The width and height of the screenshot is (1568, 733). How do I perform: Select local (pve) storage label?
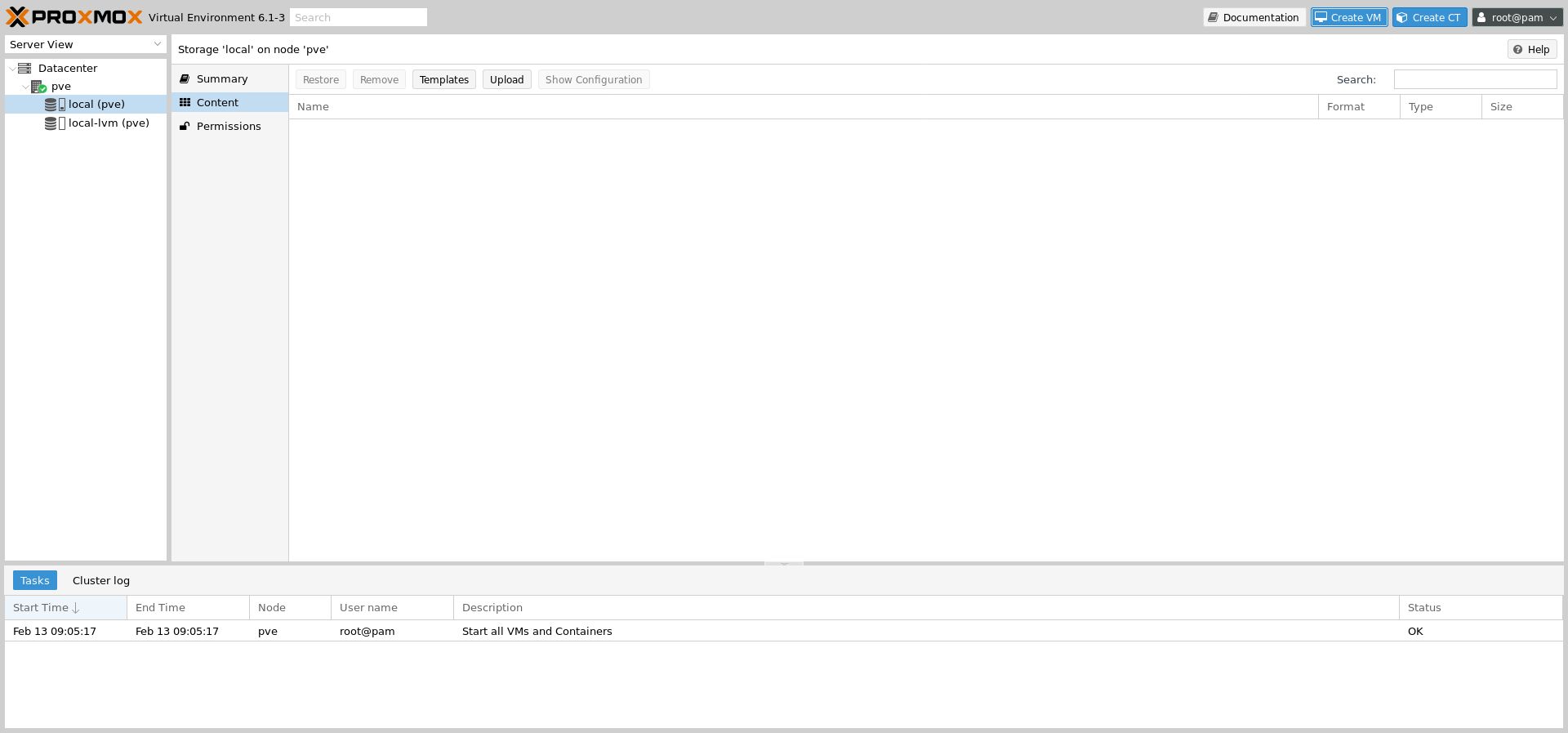96,105
